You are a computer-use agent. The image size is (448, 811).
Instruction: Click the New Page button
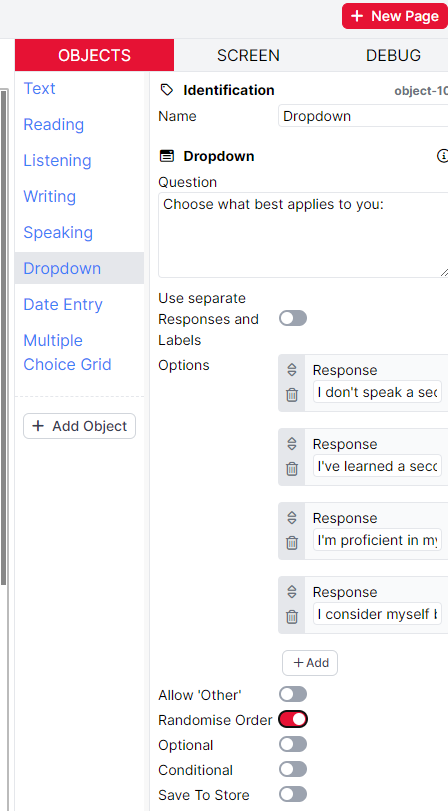(x=395, y=16)
